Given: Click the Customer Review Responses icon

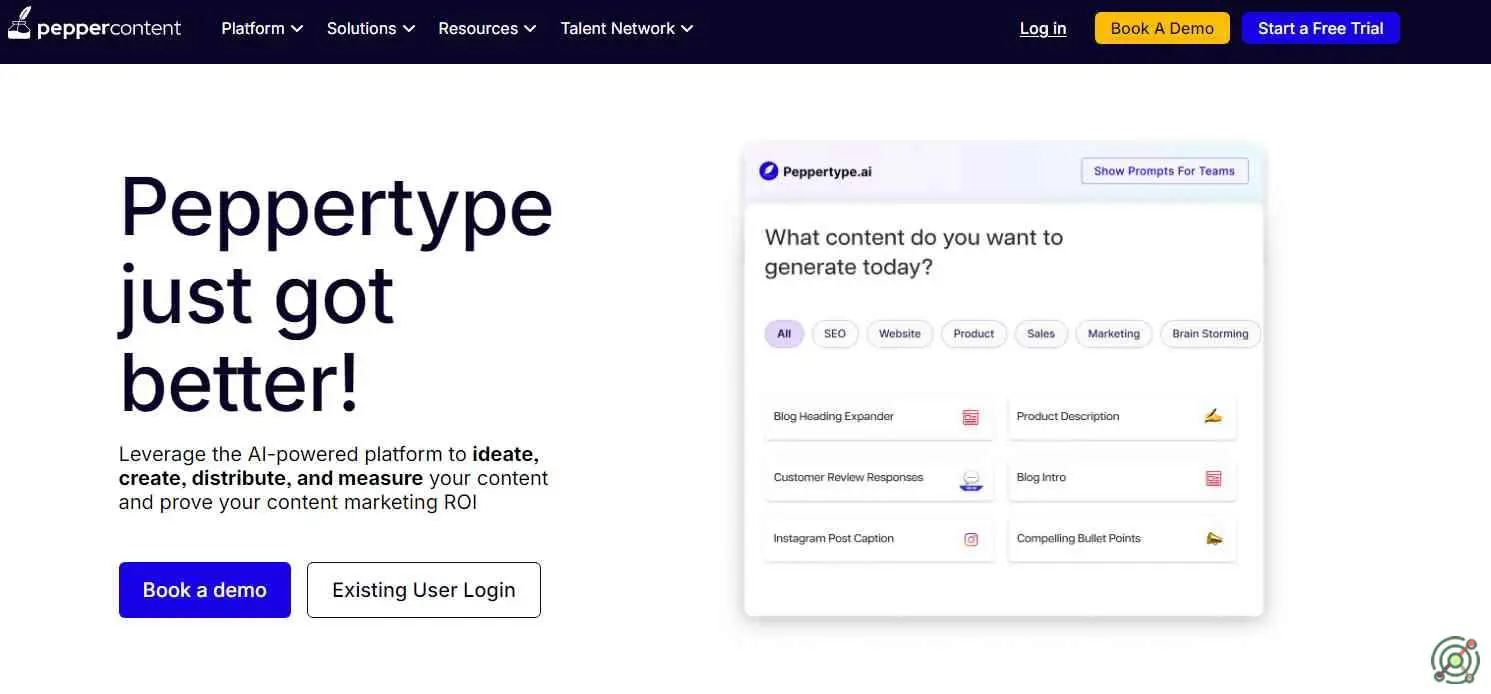Looking at the screenshot, I should 970,479.
